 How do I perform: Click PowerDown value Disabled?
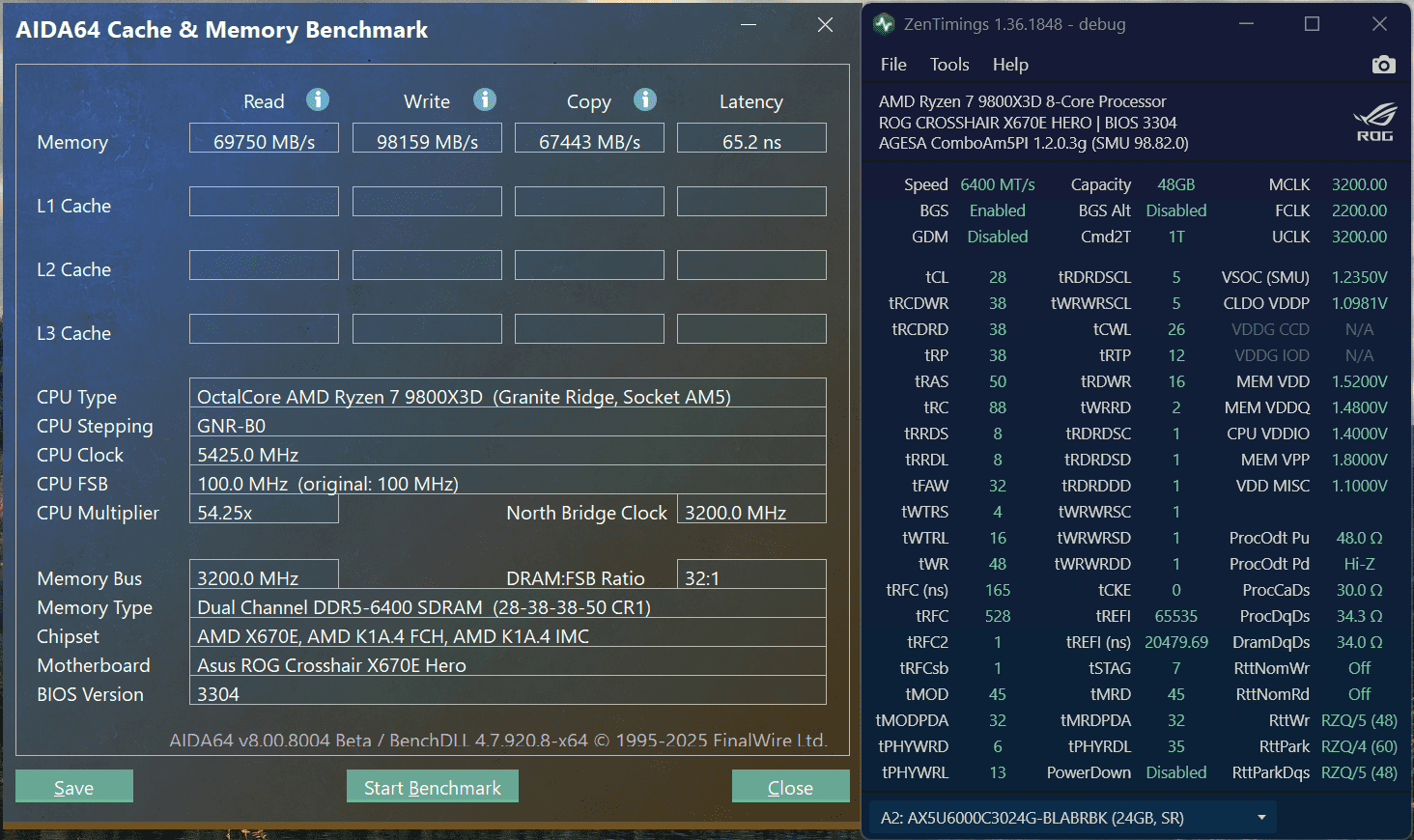pos(1176,772)
